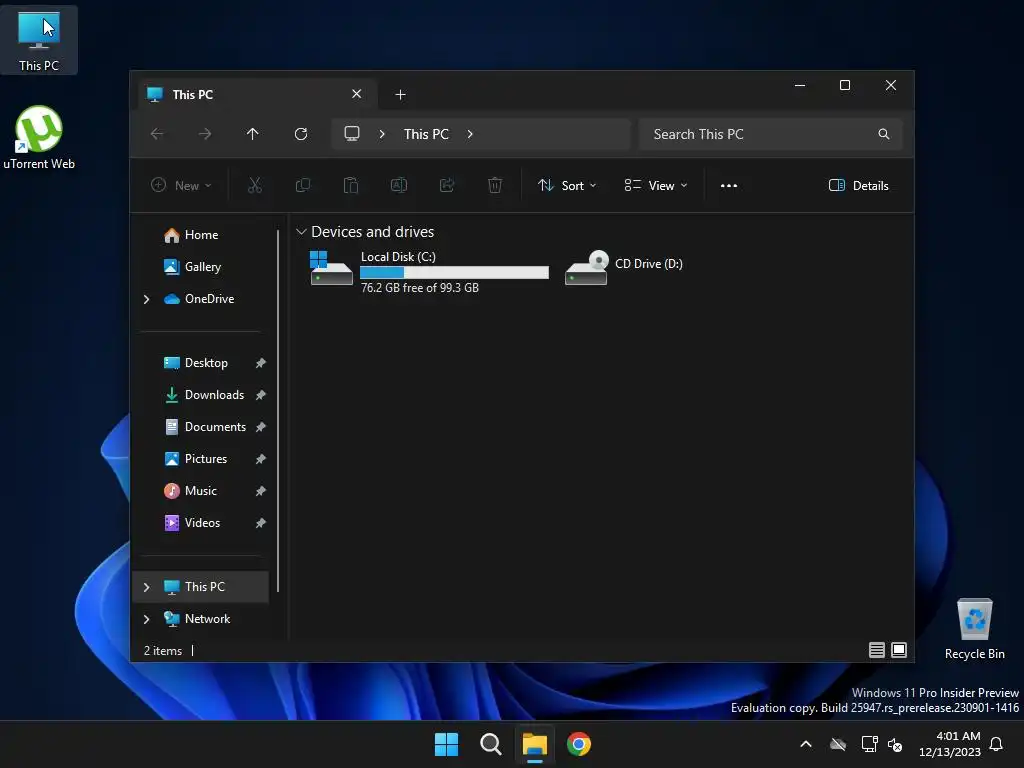
Task: Select This PC desktop icon
Action: tap(39, 40)
